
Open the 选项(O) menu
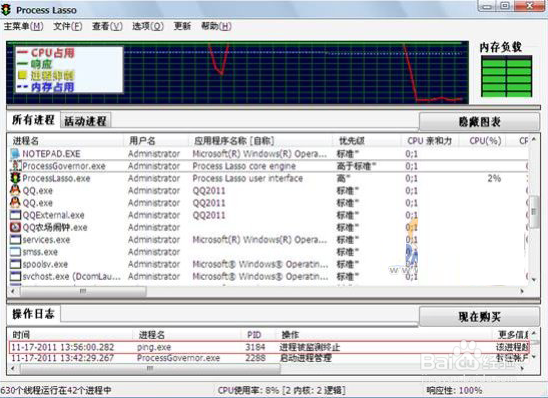147,26
